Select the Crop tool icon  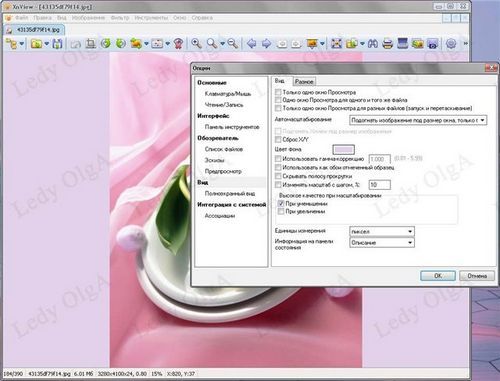(91, 43)
